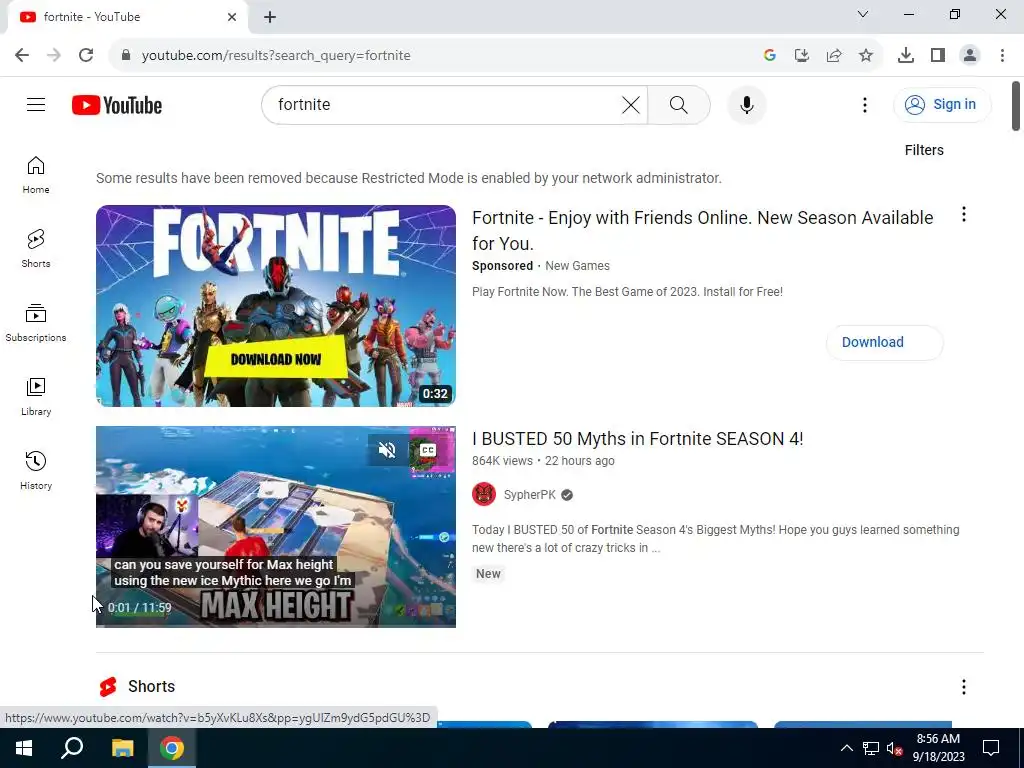Click the SypherPK video thumbnail preview
This screenshot has width=1024, height=768.
coord(276,527)
